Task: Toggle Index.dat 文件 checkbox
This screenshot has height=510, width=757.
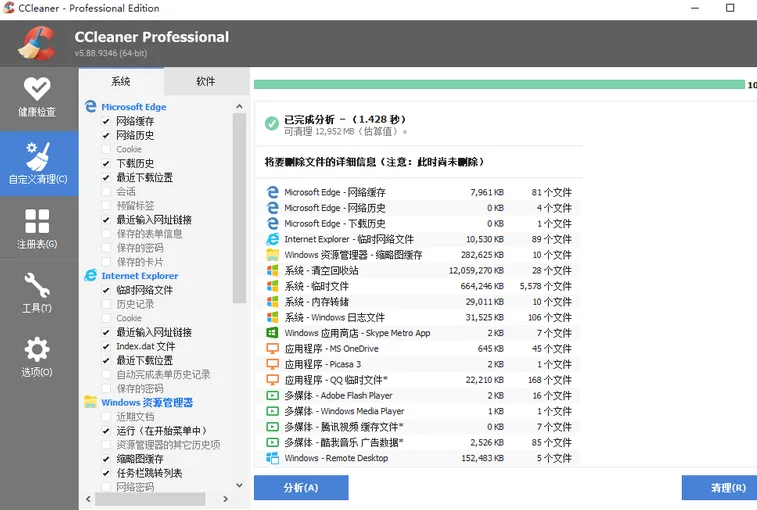Action: [106, 346]
